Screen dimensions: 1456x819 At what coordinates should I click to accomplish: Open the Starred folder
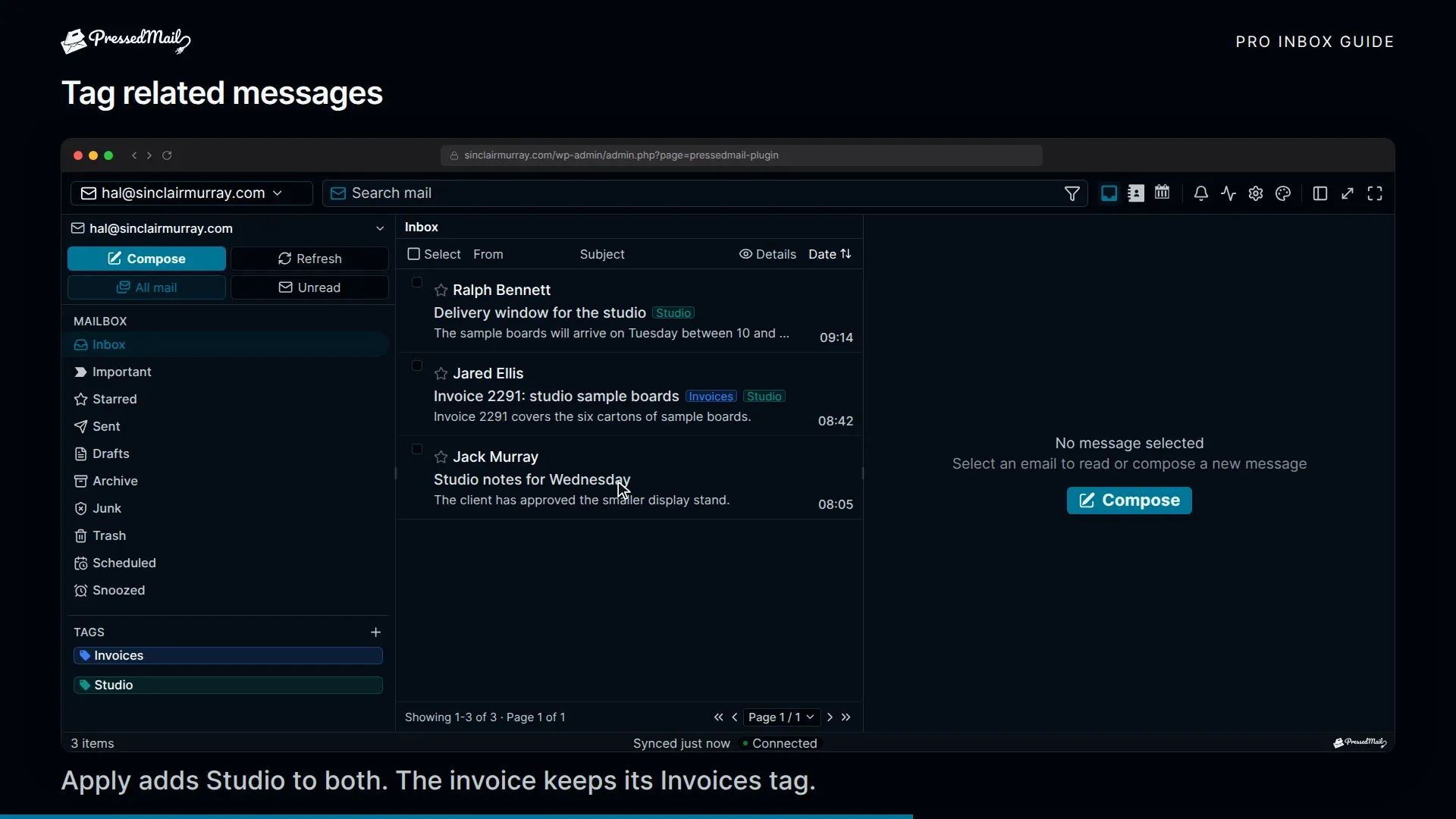click(227, 399)
